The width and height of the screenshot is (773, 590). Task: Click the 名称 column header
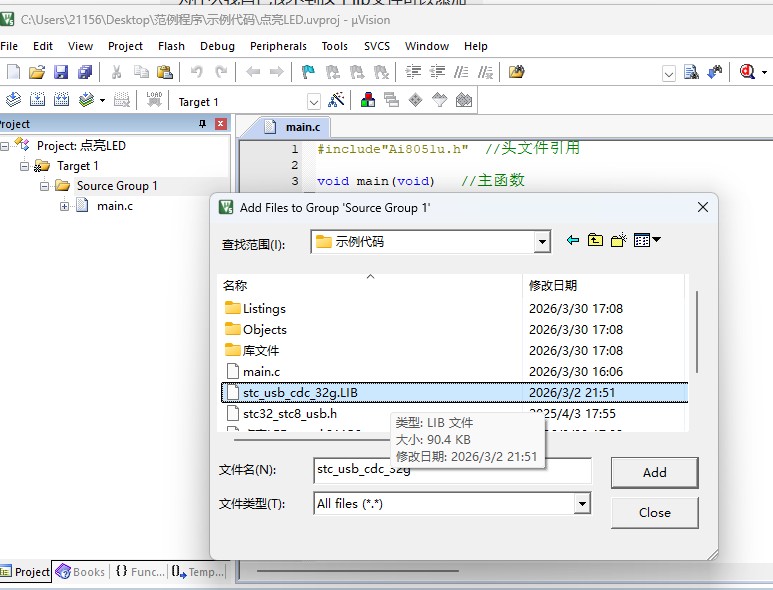[370, 285]
